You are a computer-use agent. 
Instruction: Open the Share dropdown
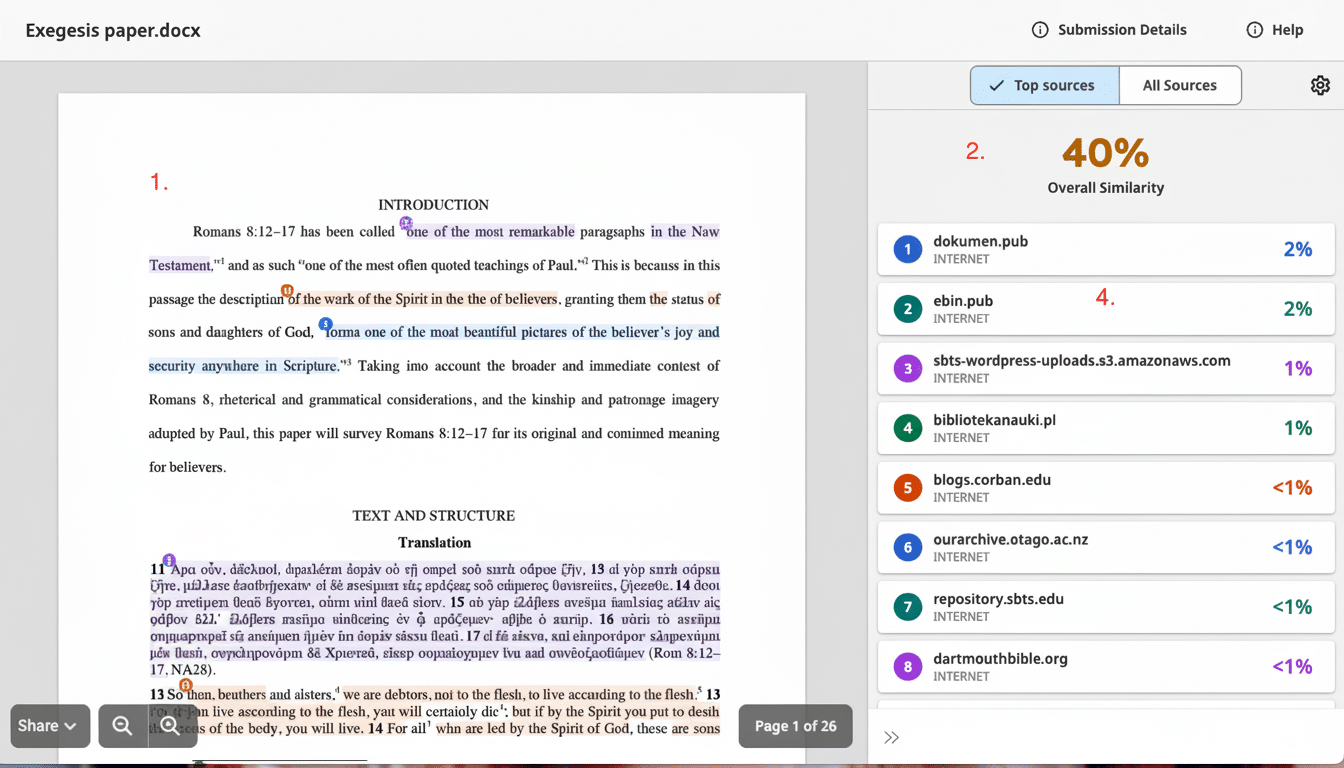[x=49, y=726]
